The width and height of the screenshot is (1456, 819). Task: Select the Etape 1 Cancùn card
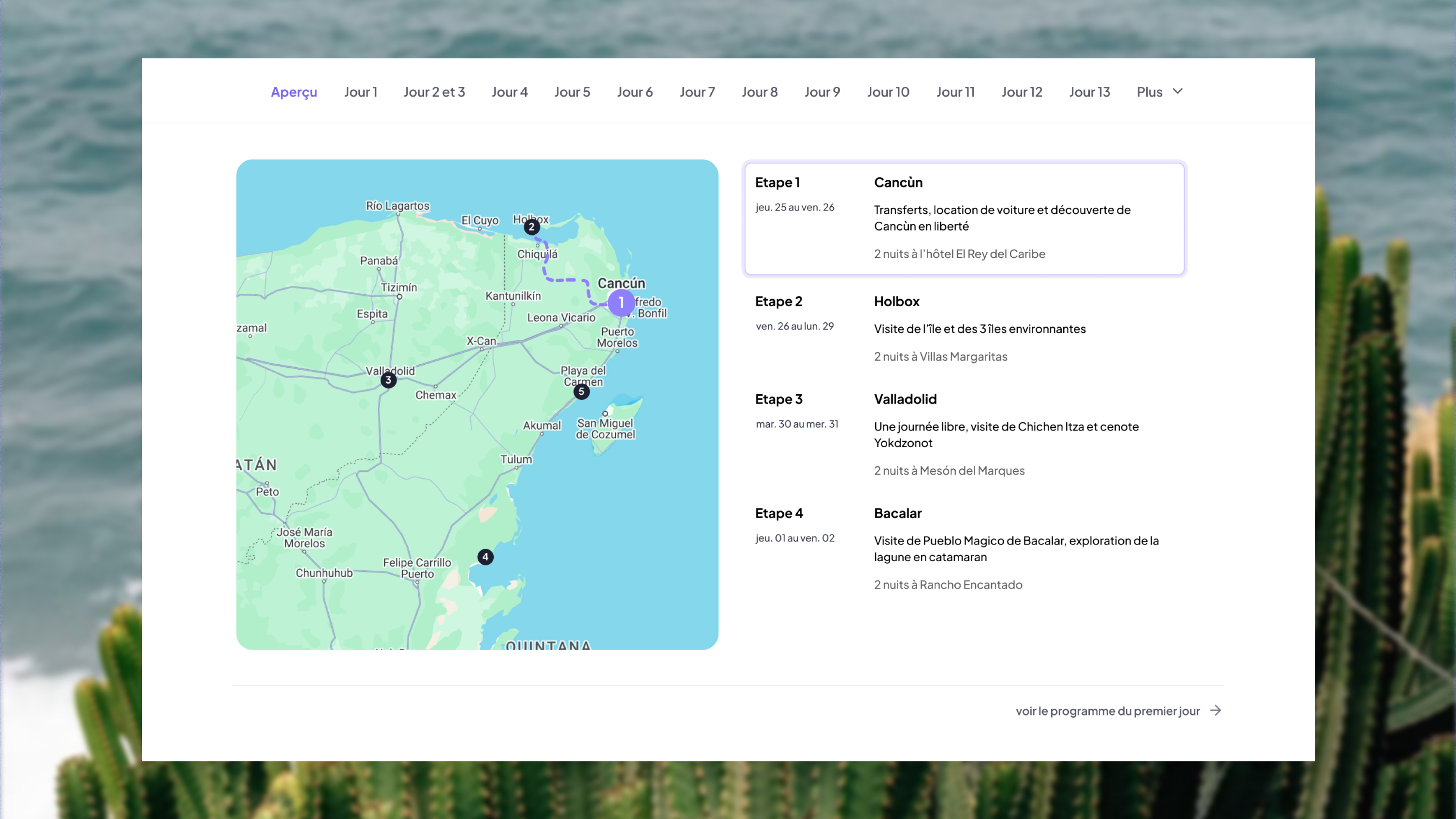tap(964, 219)
